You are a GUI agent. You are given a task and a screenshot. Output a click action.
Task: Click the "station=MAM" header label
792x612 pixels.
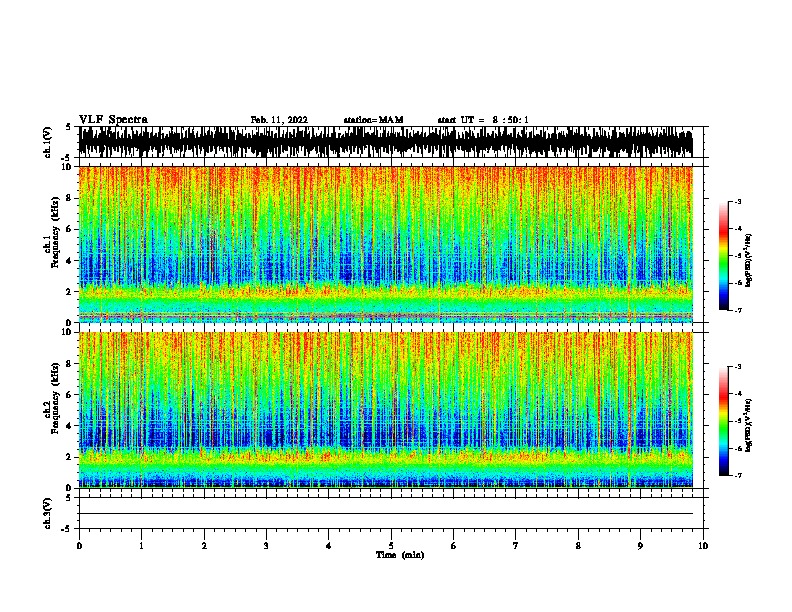(373, 120)
